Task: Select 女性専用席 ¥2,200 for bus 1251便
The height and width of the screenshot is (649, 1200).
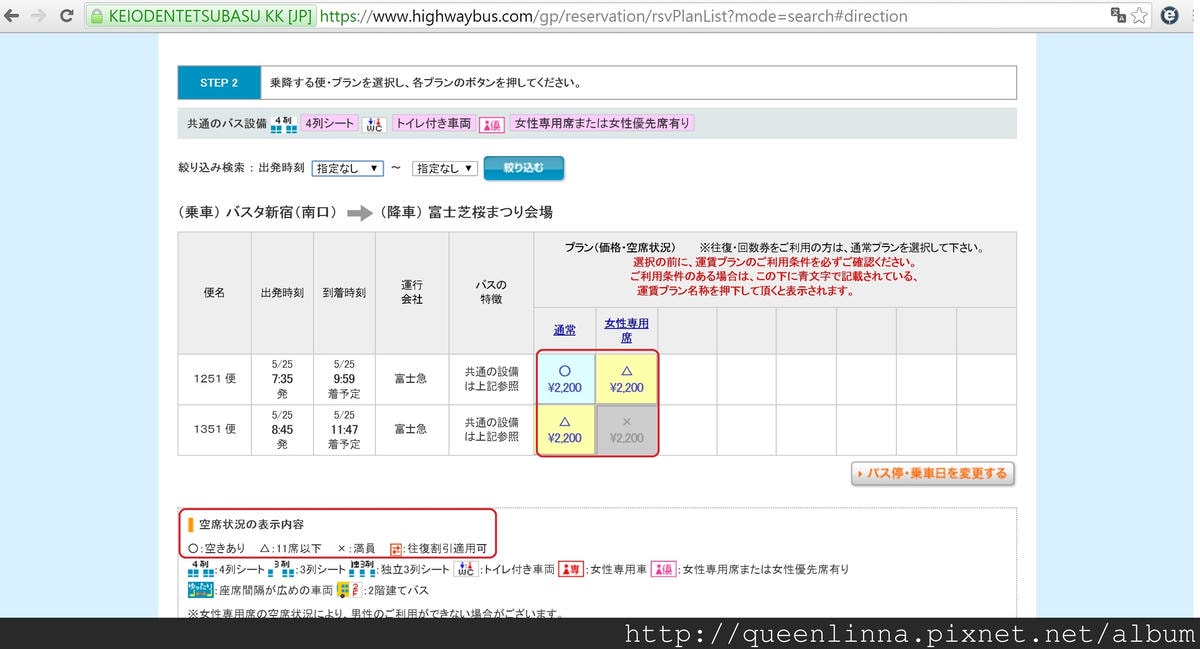Action: [x=627, y=379]
